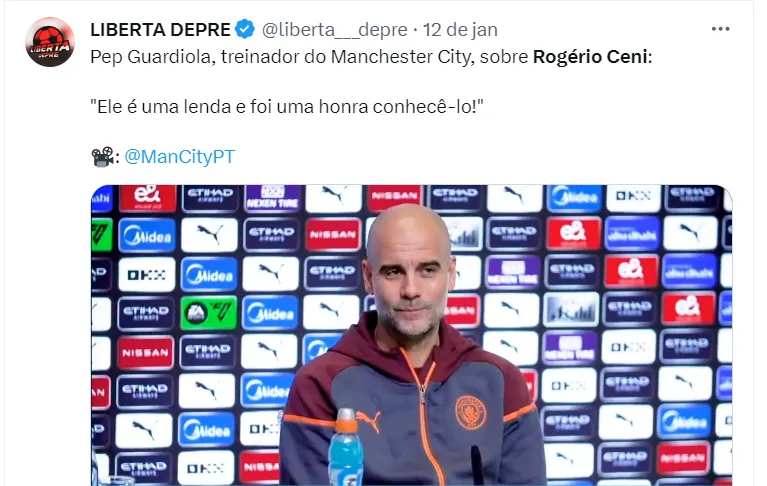Screen dimensions: 767x486
Task: Click the blue Gatorade bottle in the video
Action: [x=345, y=447]
